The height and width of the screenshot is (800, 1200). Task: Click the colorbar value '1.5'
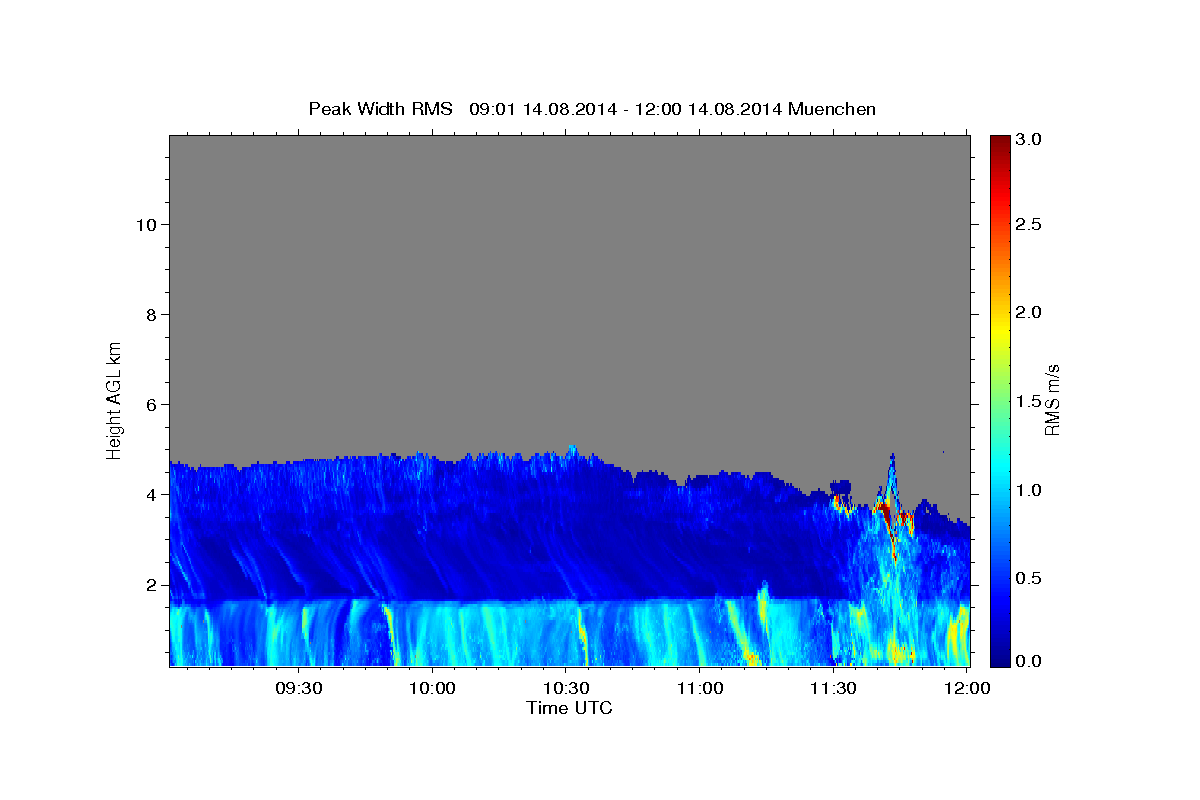[1029, 401]
